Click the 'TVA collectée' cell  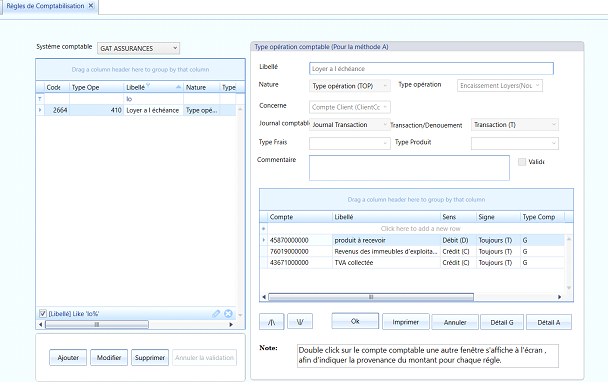386,263
